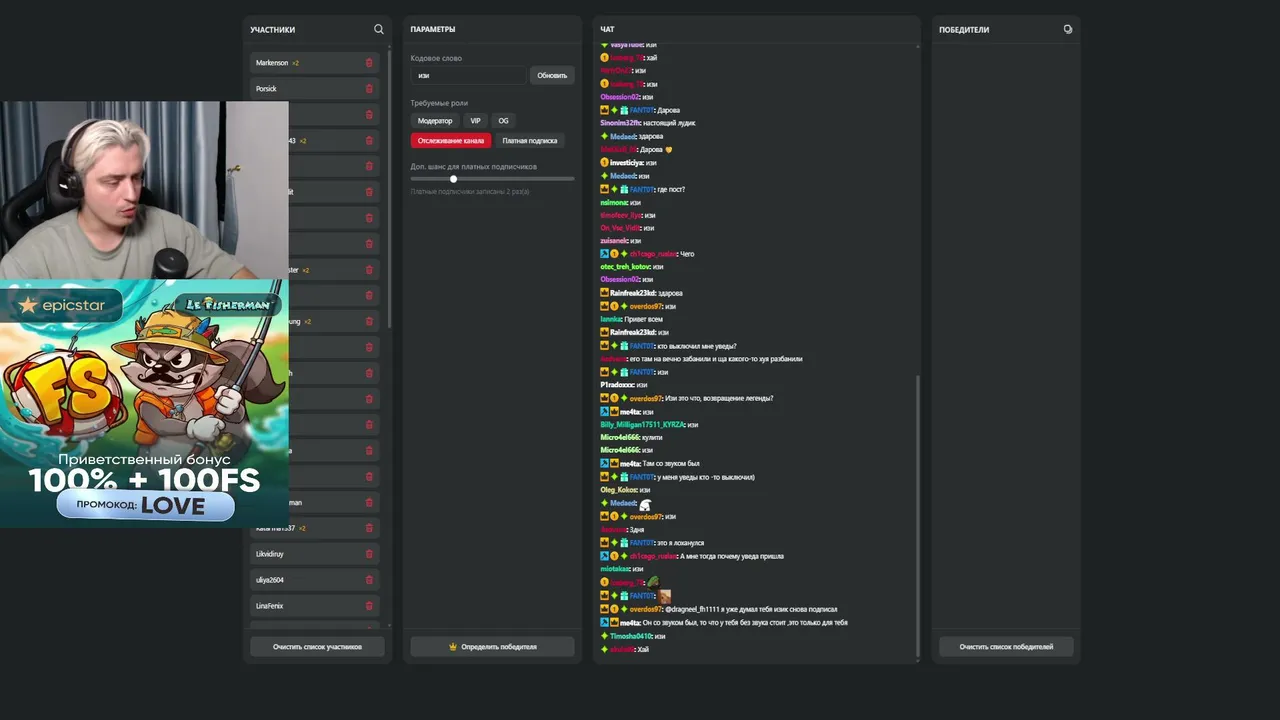1280x720 pixels.
Task: Click Очистить список участников
Action: click(317, 647)
